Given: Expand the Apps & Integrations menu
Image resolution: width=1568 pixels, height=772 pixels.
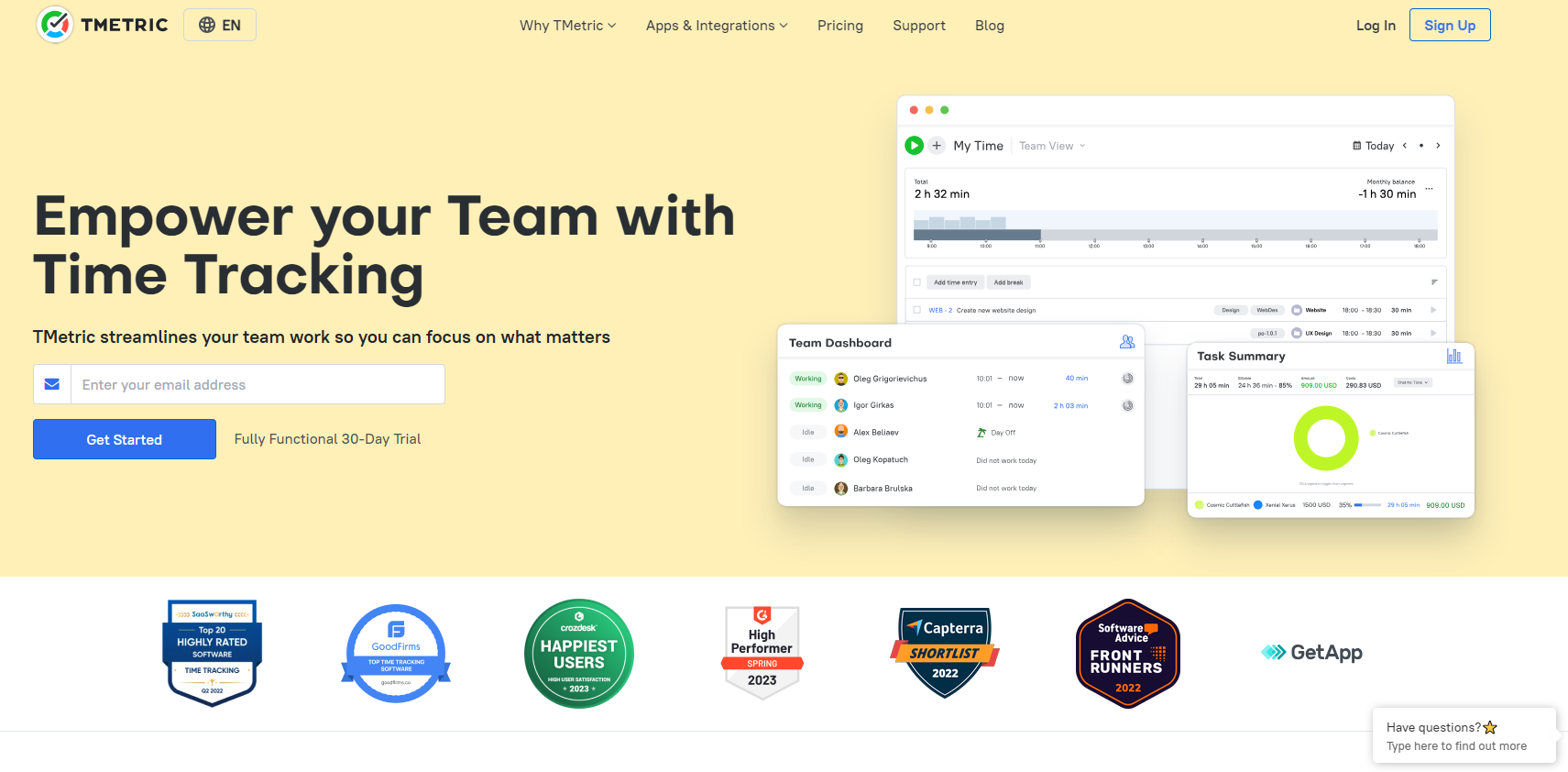Looking at the screenshot, I should 717,26.
